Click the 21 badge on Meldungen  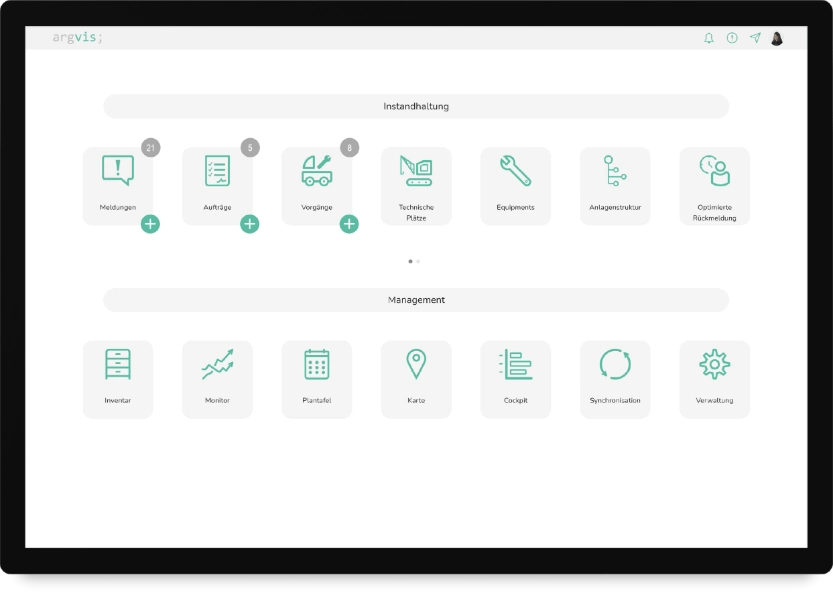click(x=150, y=148)
